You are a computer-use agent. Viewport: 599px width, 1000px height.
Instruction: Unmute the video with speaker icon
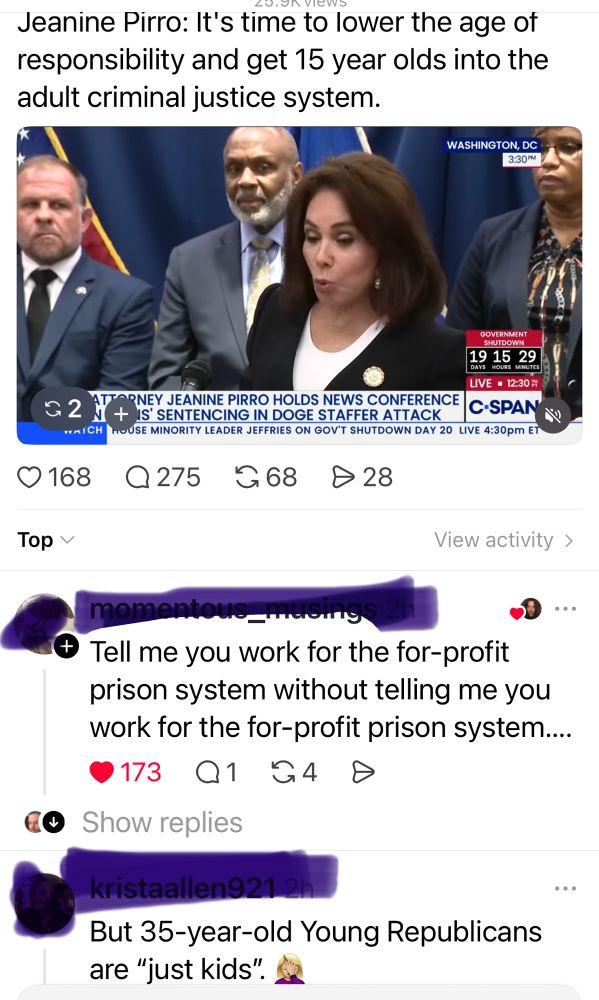[x=552, y=416]
